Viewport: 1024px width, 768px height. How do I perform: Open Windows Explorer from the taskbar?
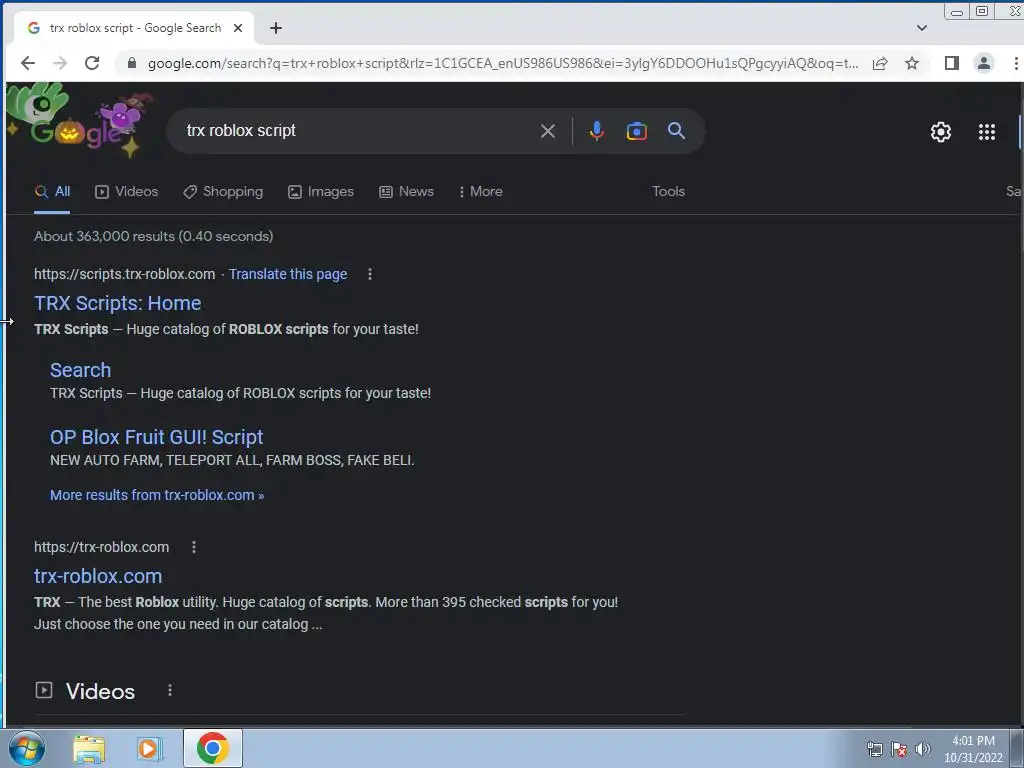coord(89,748)
